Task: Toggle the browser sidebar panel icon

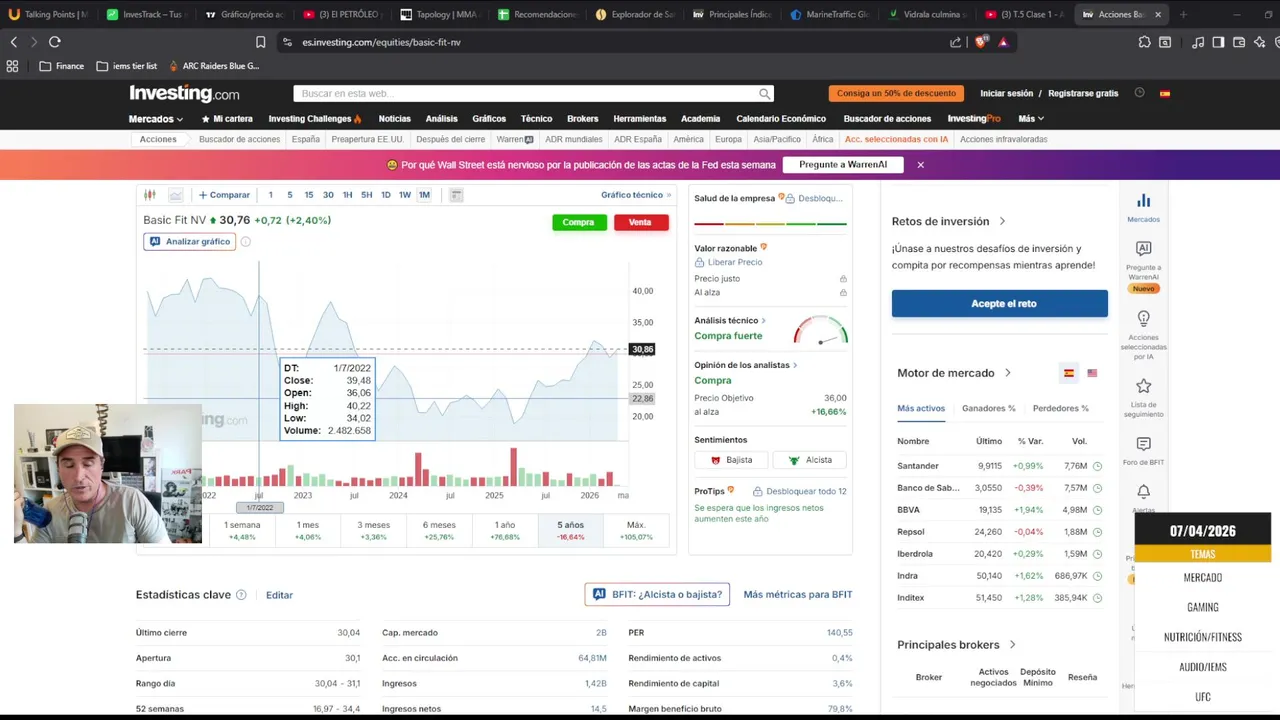Action: 1218,42
